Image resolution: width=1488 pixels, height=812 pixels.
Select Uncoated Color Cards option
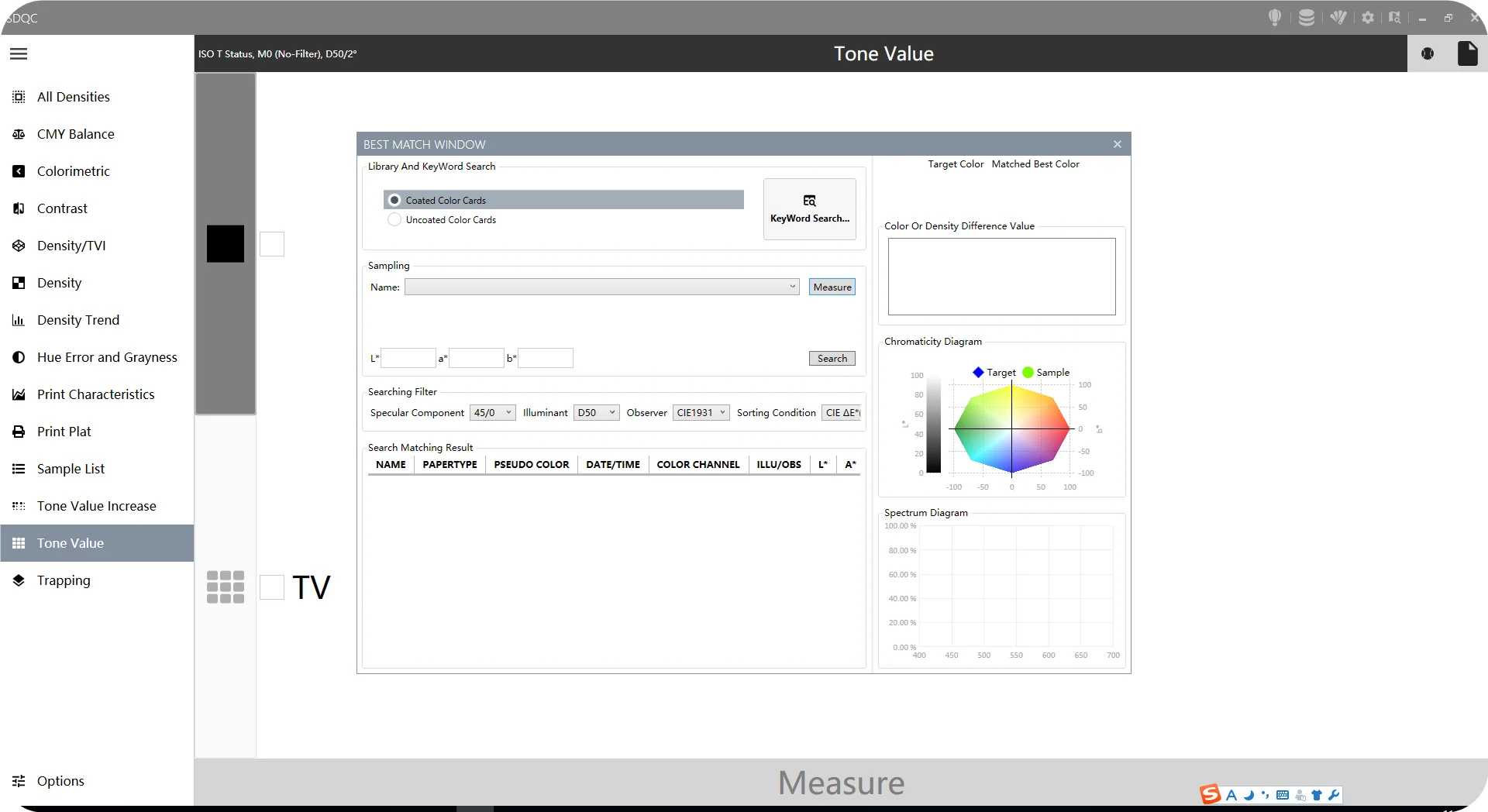coord(394,219)
